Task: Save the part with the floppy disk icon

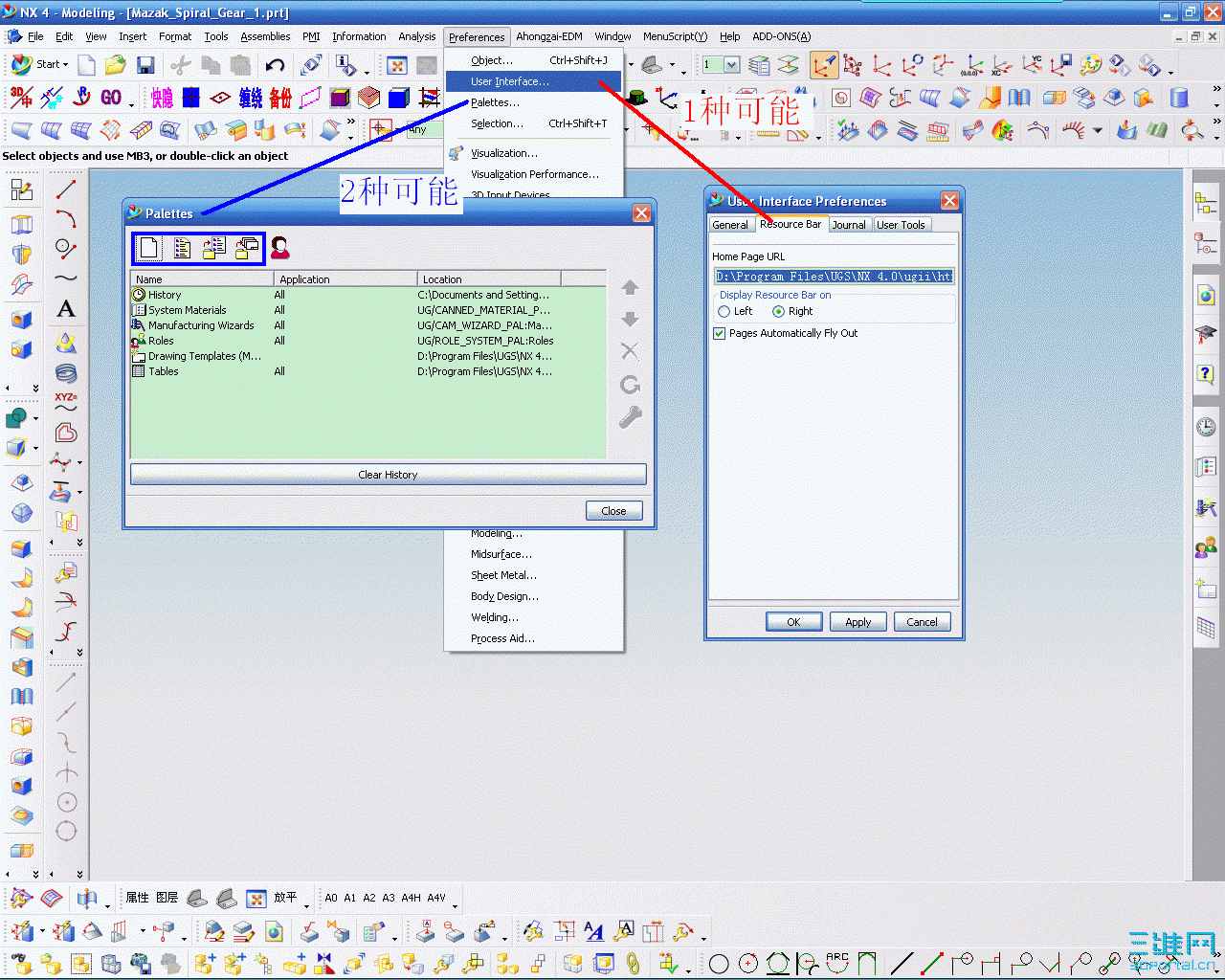Action: click(x=145, y=65)
